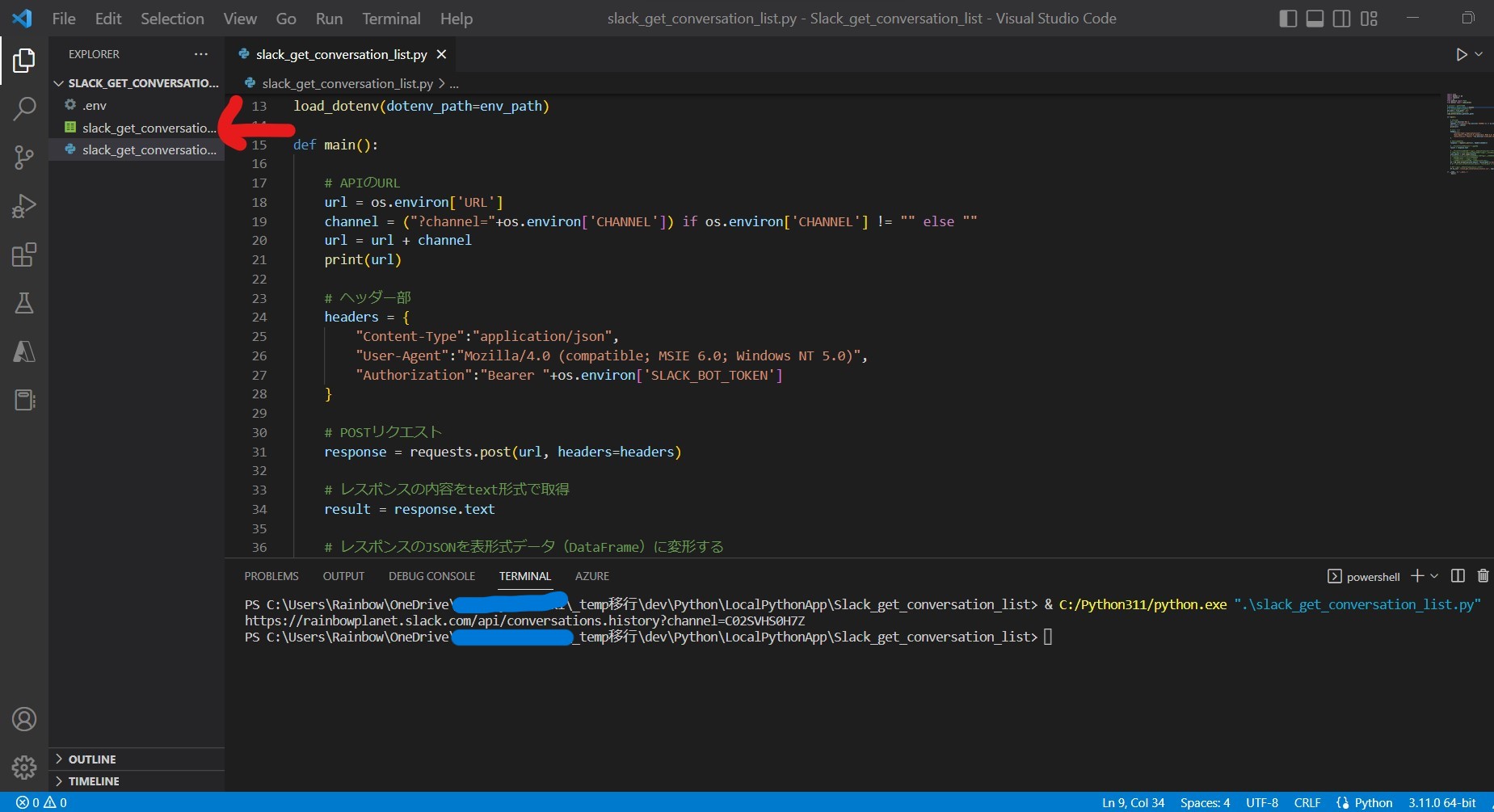Open the Testing flask icon

tap(24, 303)
